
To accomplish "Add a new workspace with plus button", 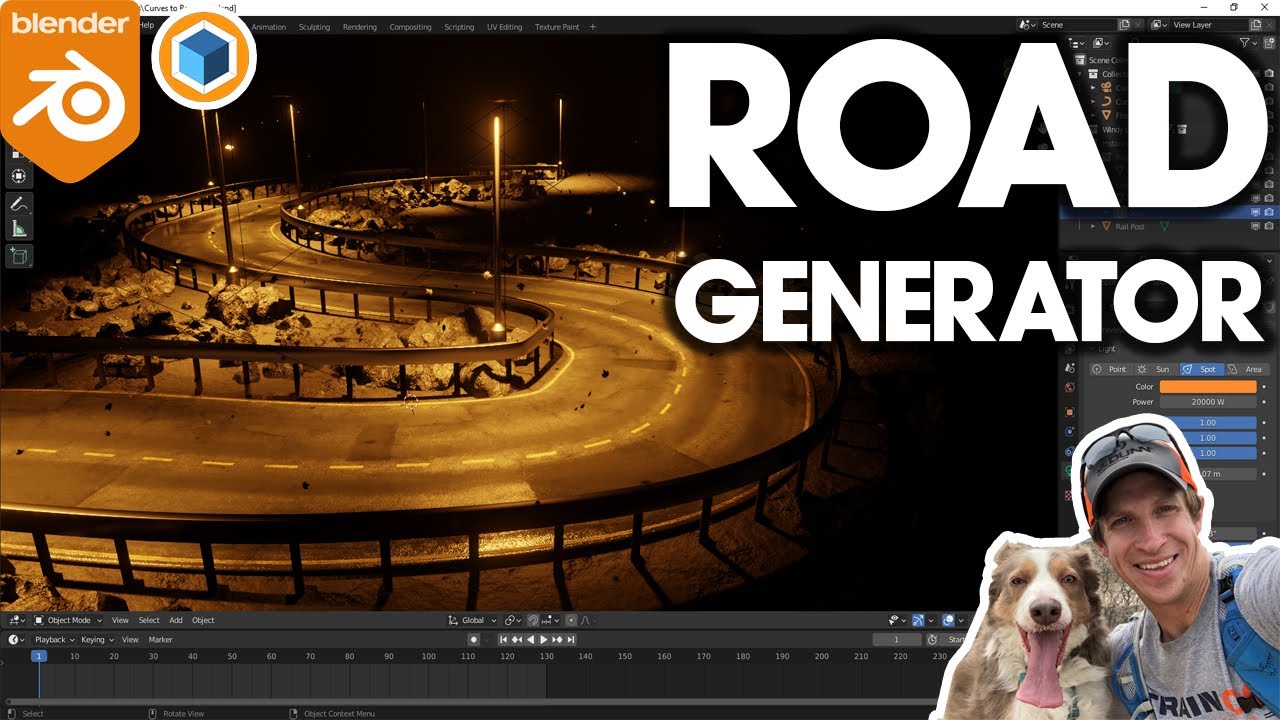I will click(593, 27).
